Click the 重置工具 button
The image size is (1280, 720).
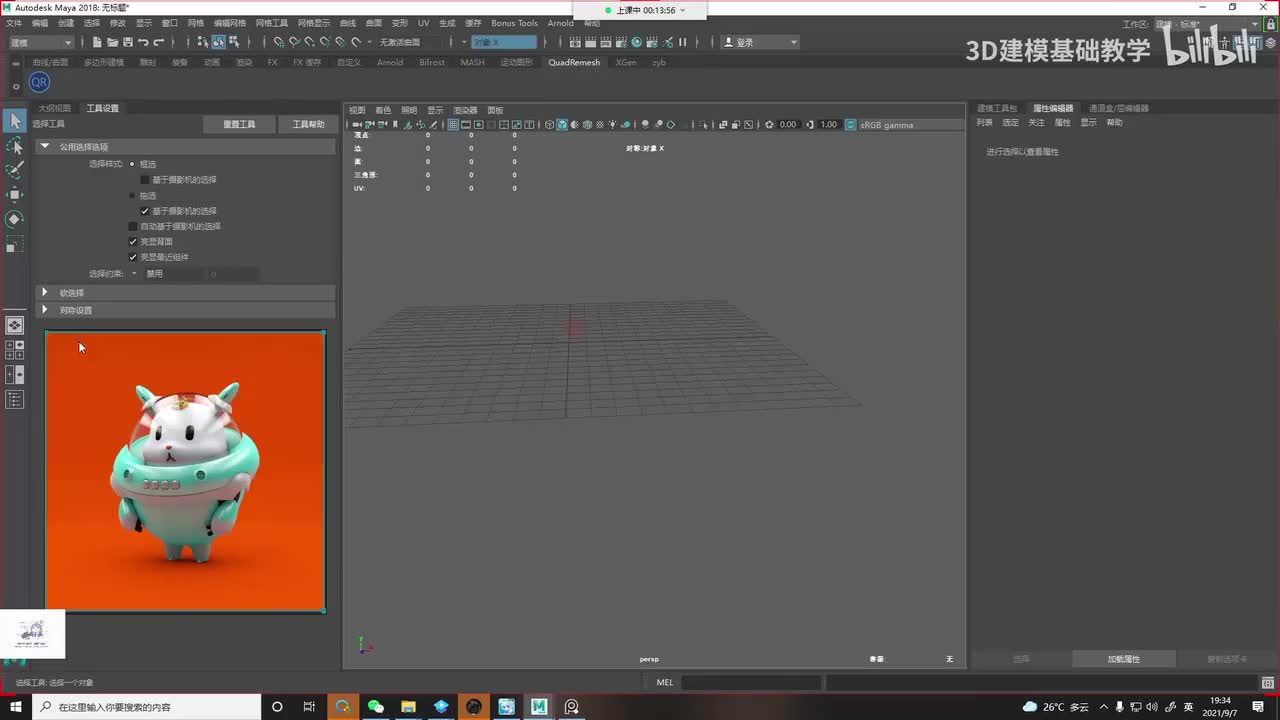[x=239, y=124]
